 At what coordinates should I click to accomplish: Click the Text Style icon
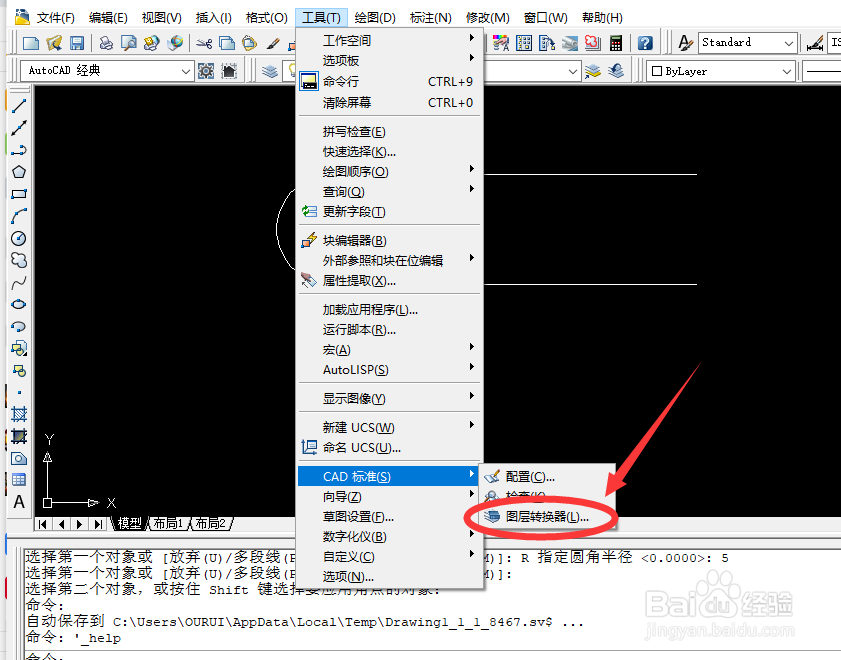point(685,43)
